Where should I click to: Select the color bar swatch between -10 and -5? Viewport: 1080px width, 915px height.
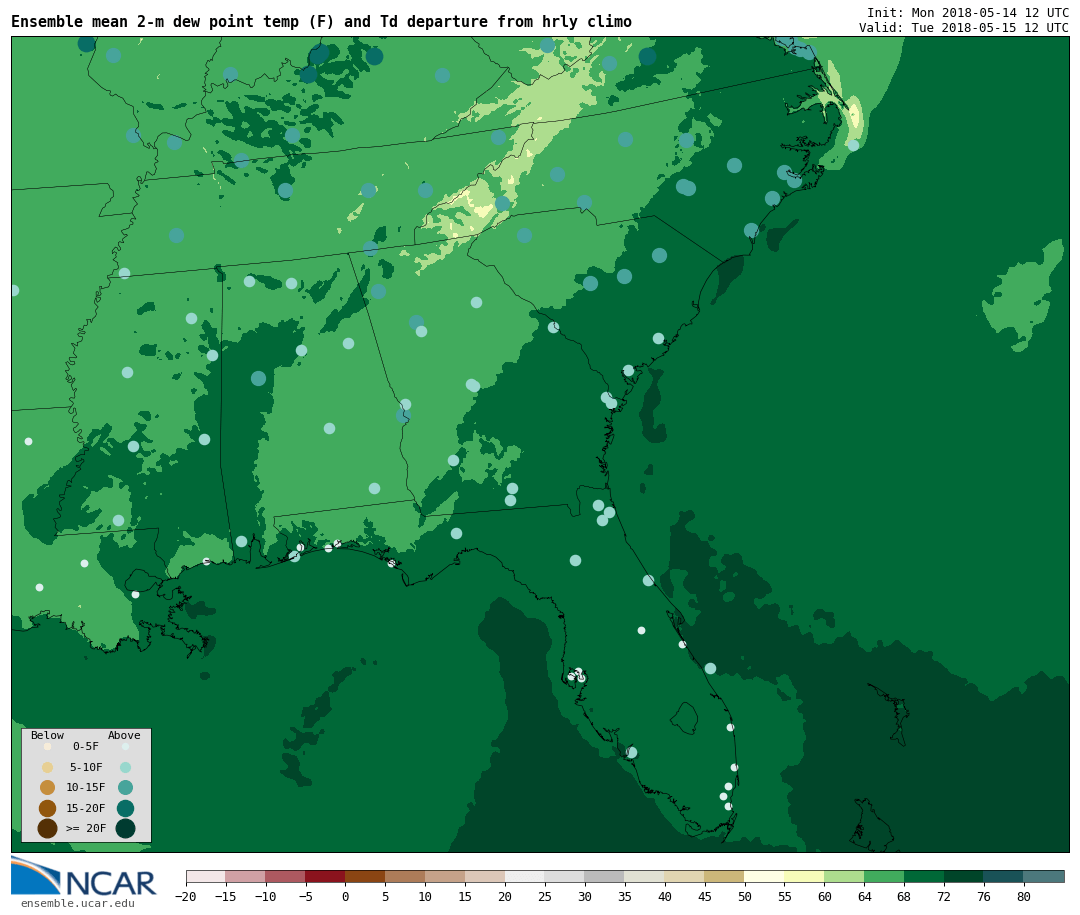click(x=286, y=876)
